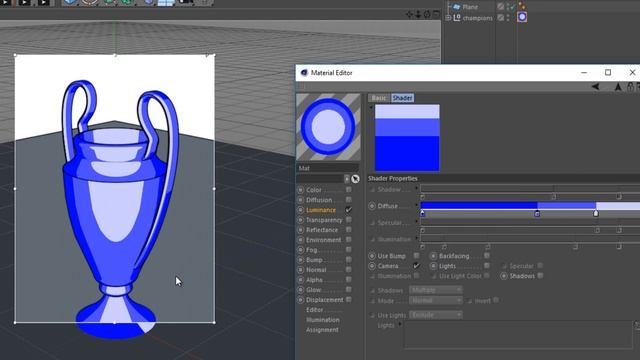Click the back arrow in Material Editor
The width and height of the screenshot is (640, 360).
[596, 87]
